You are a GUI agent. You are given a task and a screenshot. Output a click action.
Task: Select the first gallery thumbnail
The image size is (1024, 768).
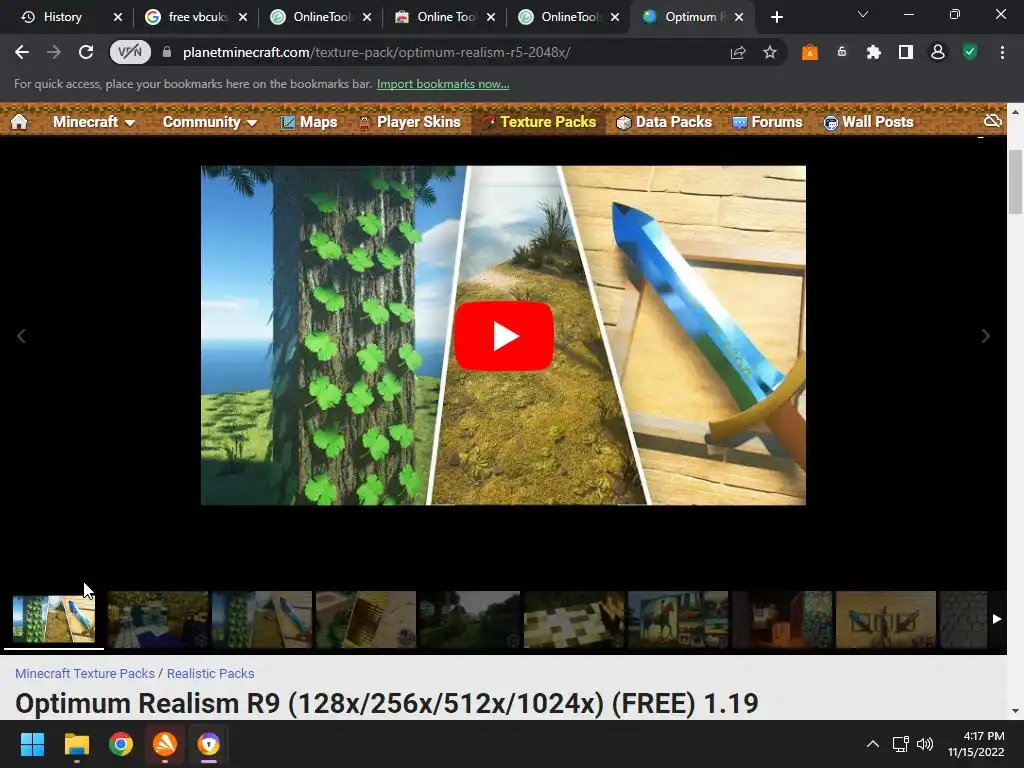coord(54,619)
